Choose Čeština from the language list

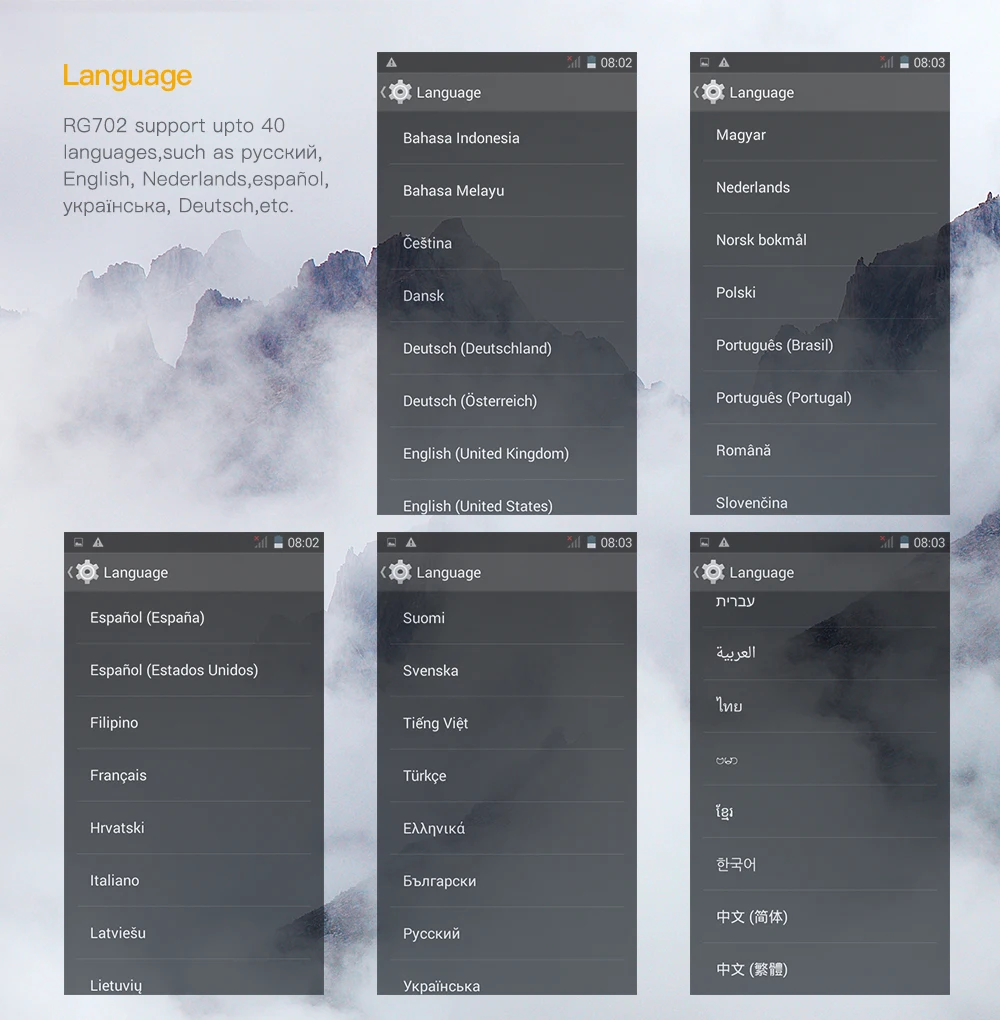pyautogui.click(x=507, y=243)
